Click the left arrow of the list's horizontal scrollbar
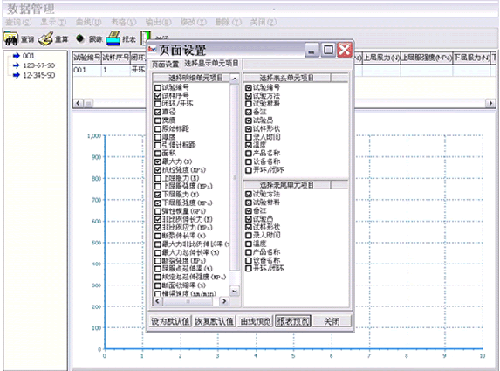The image size is (500, 371). pyautogui.click(x=157, y=301)
